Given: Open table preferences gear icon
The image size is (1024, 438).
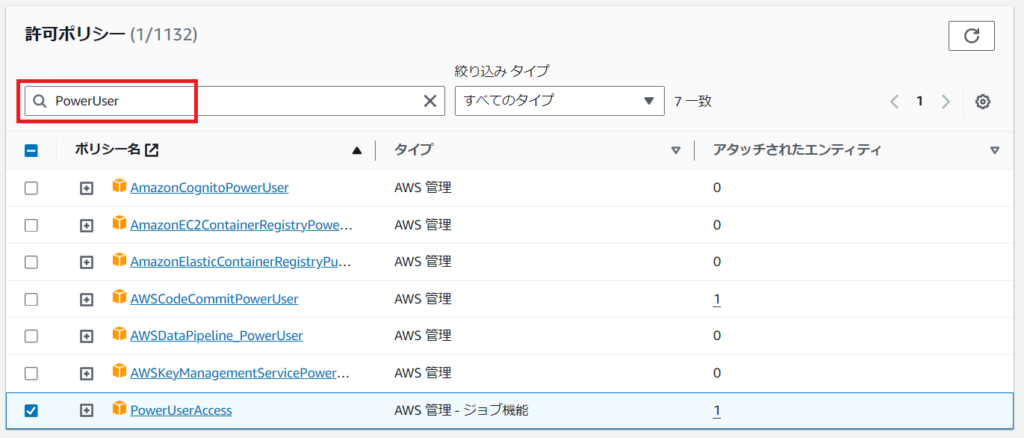Looking at the screenshot, I should (x=982, y=101).
